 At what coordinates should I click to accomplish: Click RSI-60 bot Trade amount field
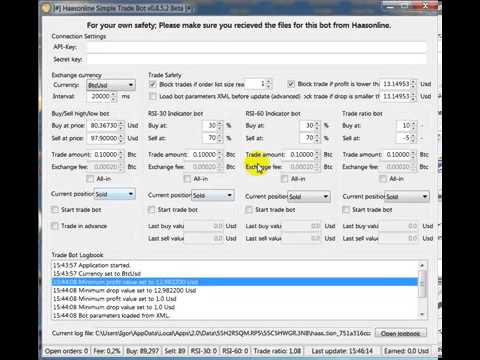304,155
